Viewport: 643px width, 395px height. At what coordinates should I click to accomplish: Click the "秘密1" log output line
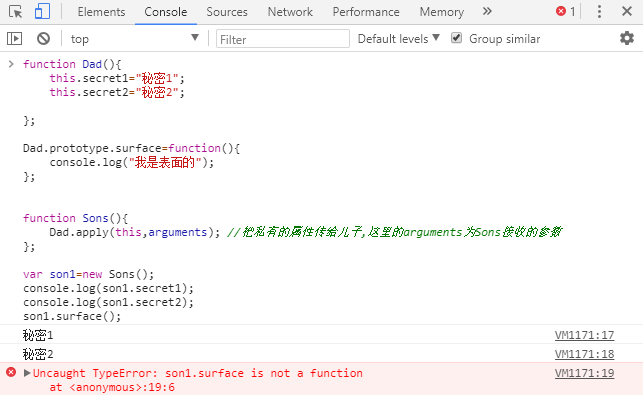38,335
